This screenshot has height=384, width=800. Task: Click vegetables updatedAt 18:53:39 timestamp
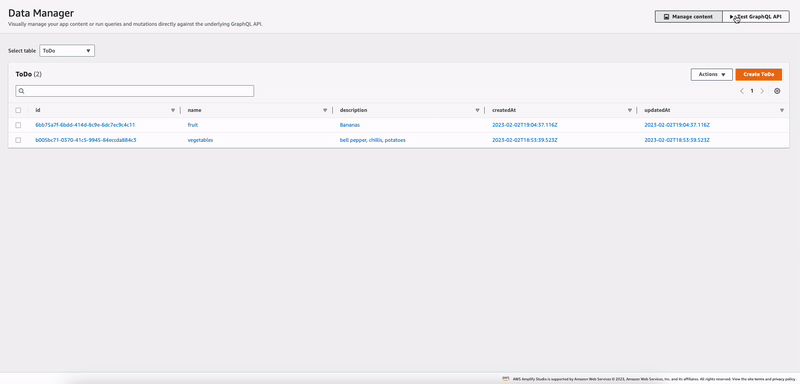pos(677,140)
